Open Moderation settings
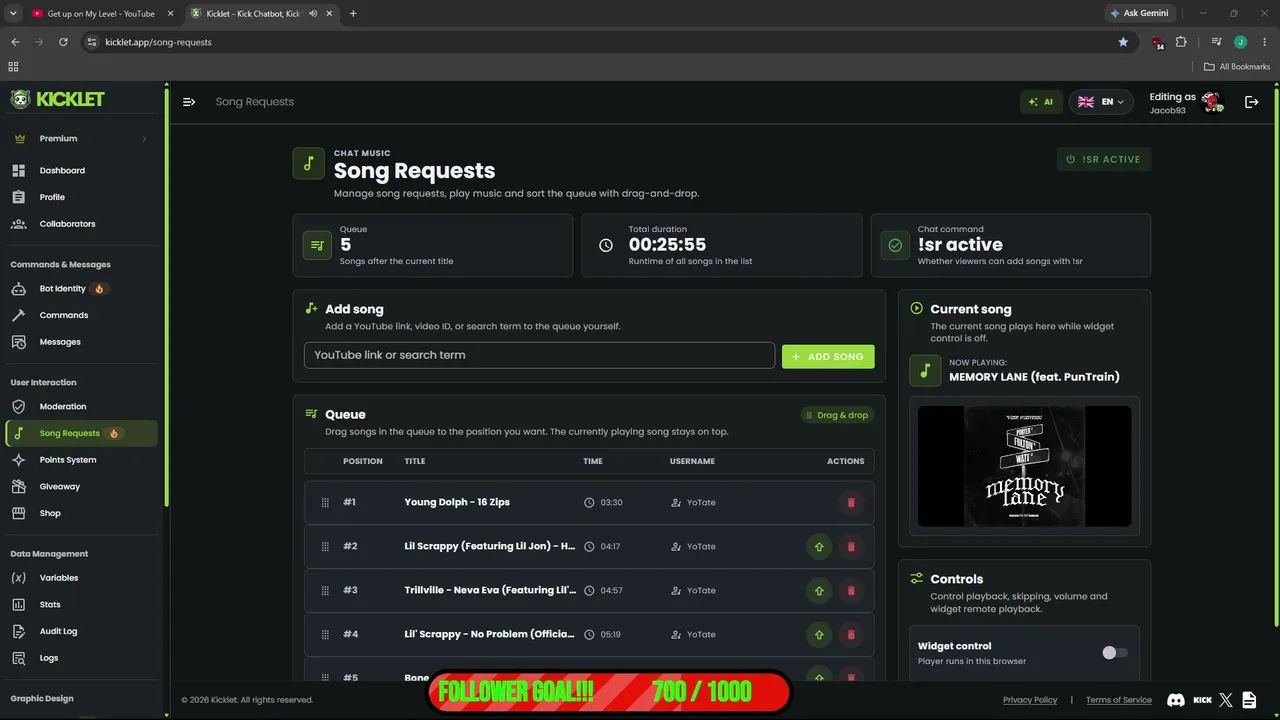Screen dimensions: 1280x720 [x=63, y=407]
